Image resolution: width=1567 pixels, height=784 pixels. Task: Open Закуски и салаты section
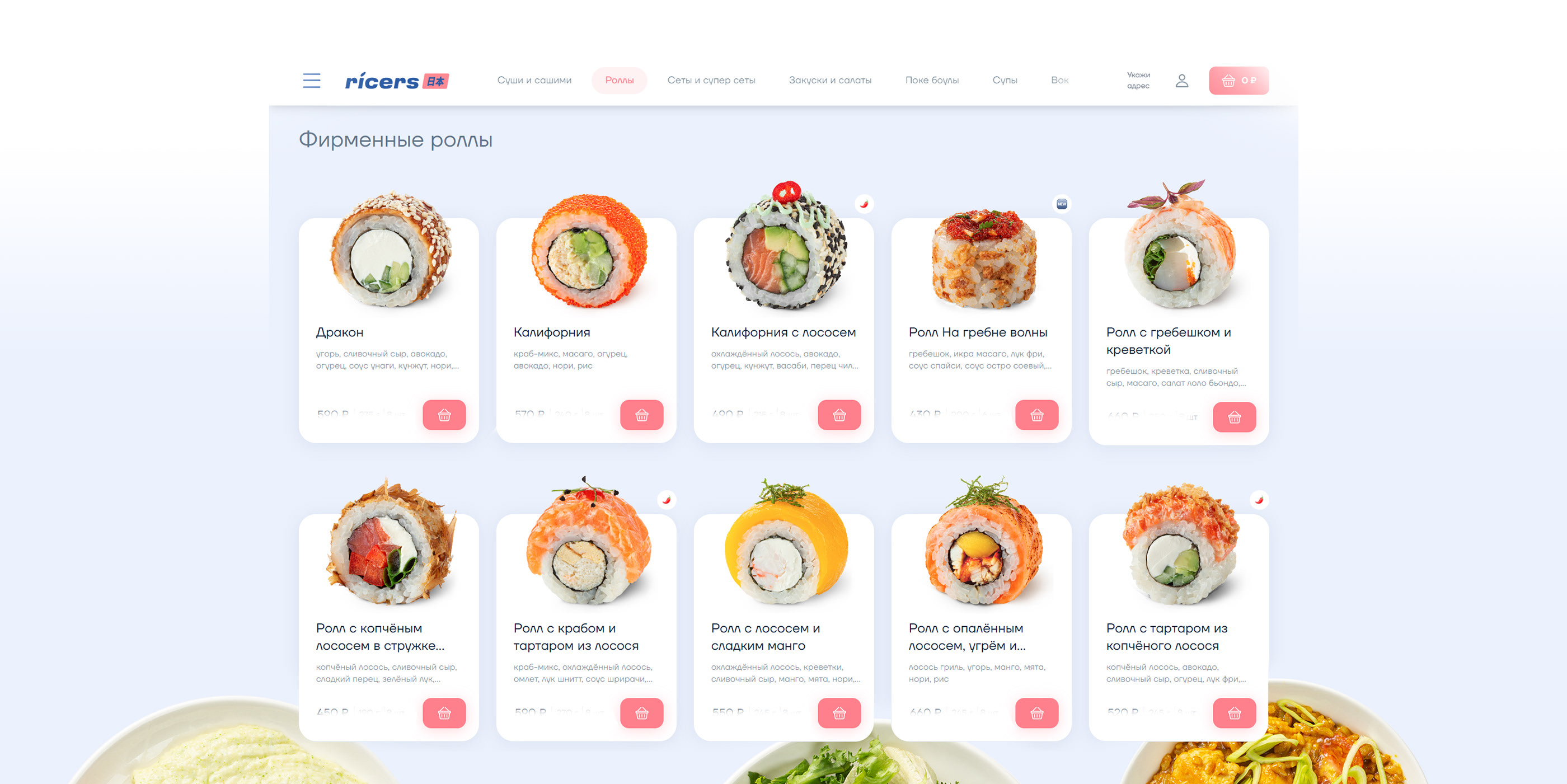[830, 80]
